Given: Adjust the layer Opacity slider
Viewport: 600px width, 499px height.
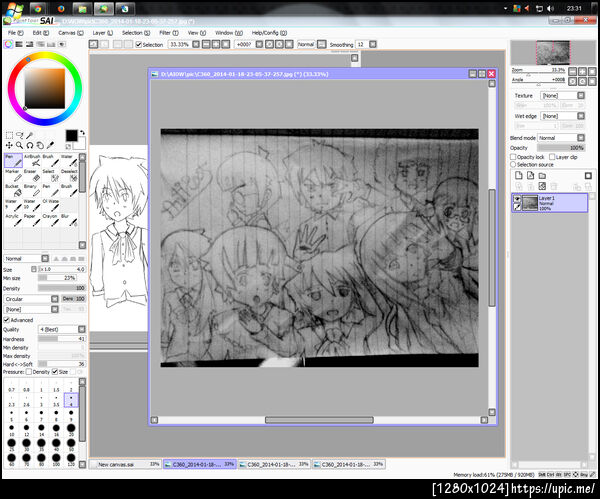Looking at the screenshot, I should pos(561,148).
